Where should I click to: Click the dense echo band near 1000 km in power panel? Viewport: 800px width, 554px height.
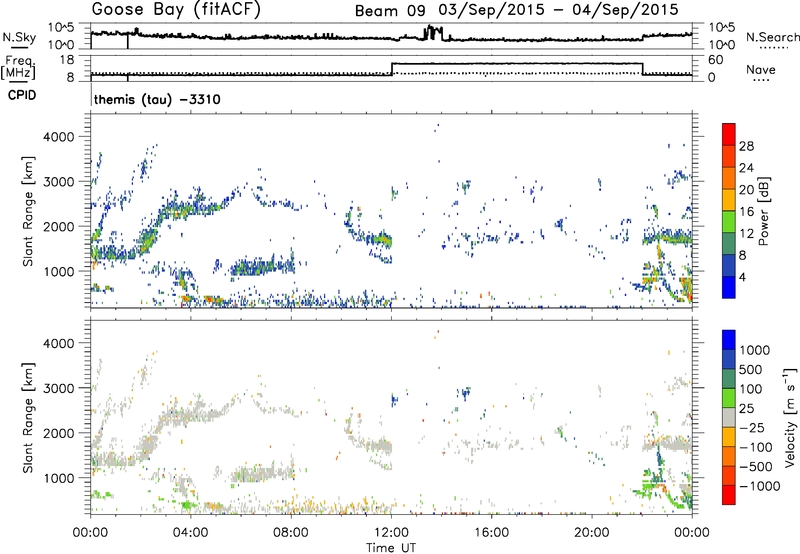pyautogui.click(x=263, y=266)
